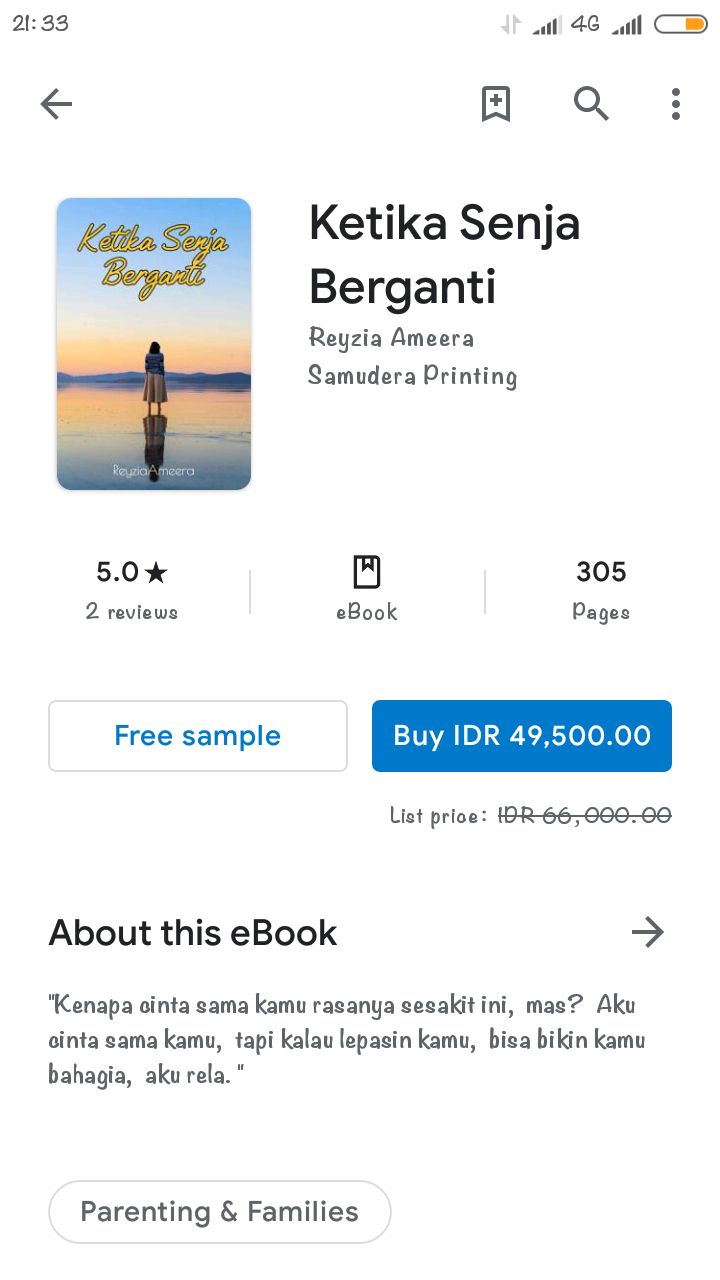Tap the book title Ketika Senja Berganti
Screen dimensions: 720x1280
pos(445,255)
